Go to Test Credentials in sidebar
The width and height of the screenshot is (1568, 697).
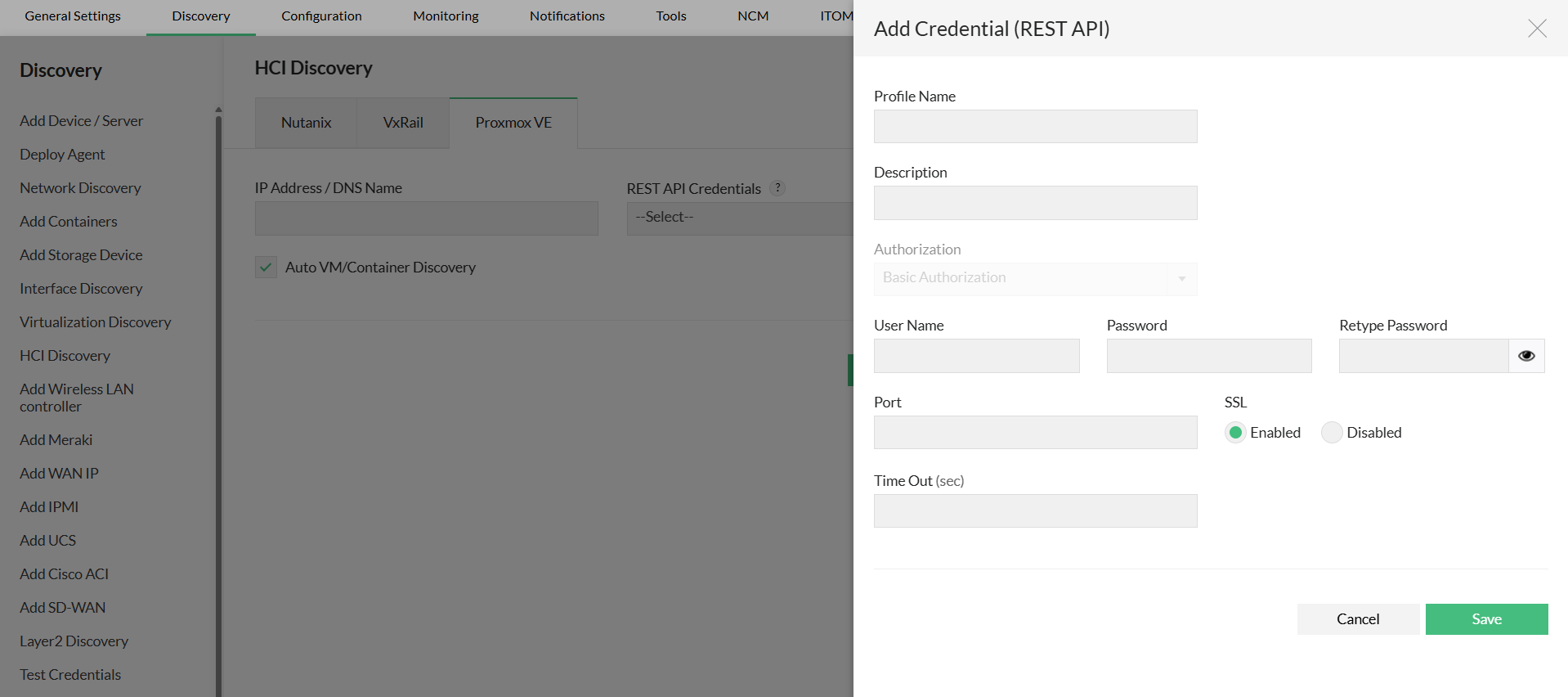pyautogui.click(x=70, y=675)
